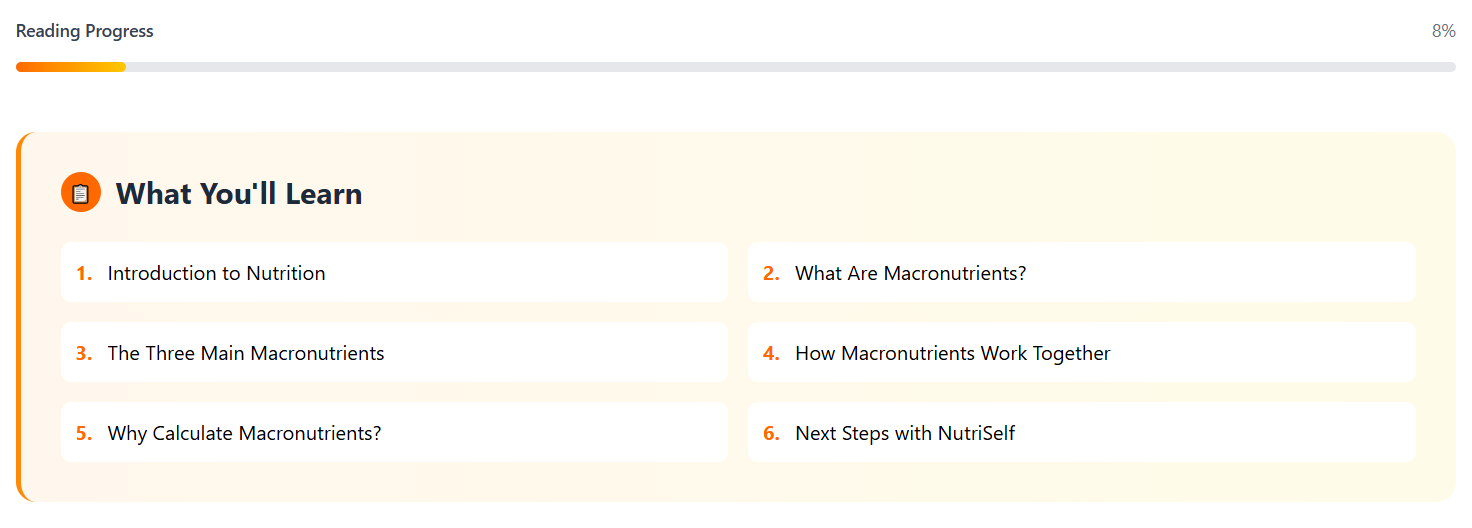The height and width of the screenshot is (528, 1472).
Task: Click number 2 beside What Are Macronutrients?
Action: click(x=771, y=273)
